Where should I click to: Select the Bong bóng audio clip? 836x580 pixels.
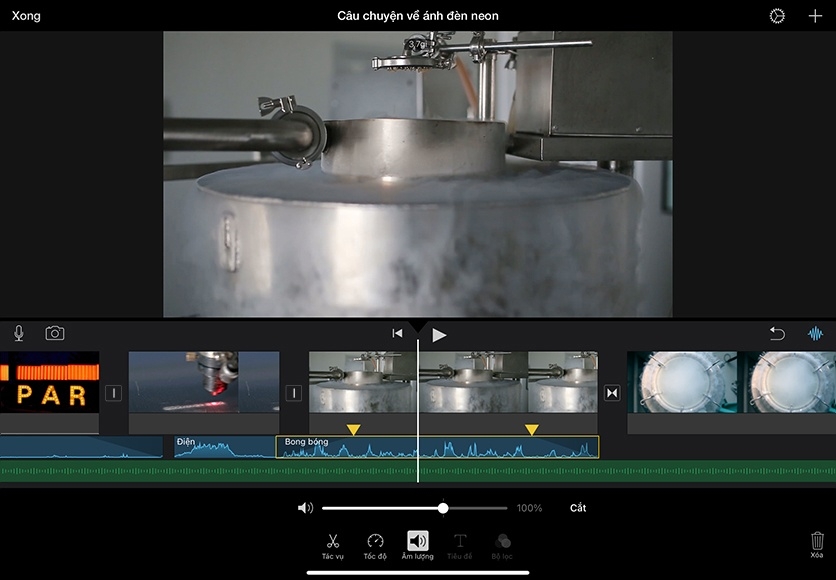(x=437, y=448)
